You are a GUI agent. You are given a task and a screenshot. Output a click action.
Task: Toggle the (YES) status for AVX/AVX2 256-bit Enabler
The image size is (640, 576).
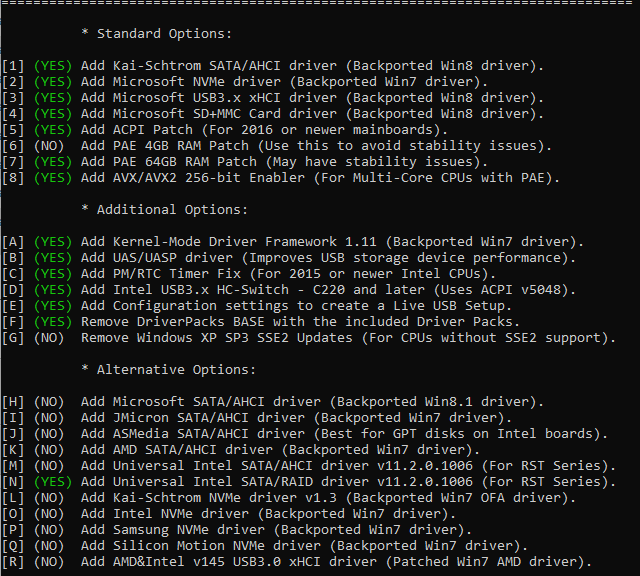pyautogui.click(x=52, y=178)
